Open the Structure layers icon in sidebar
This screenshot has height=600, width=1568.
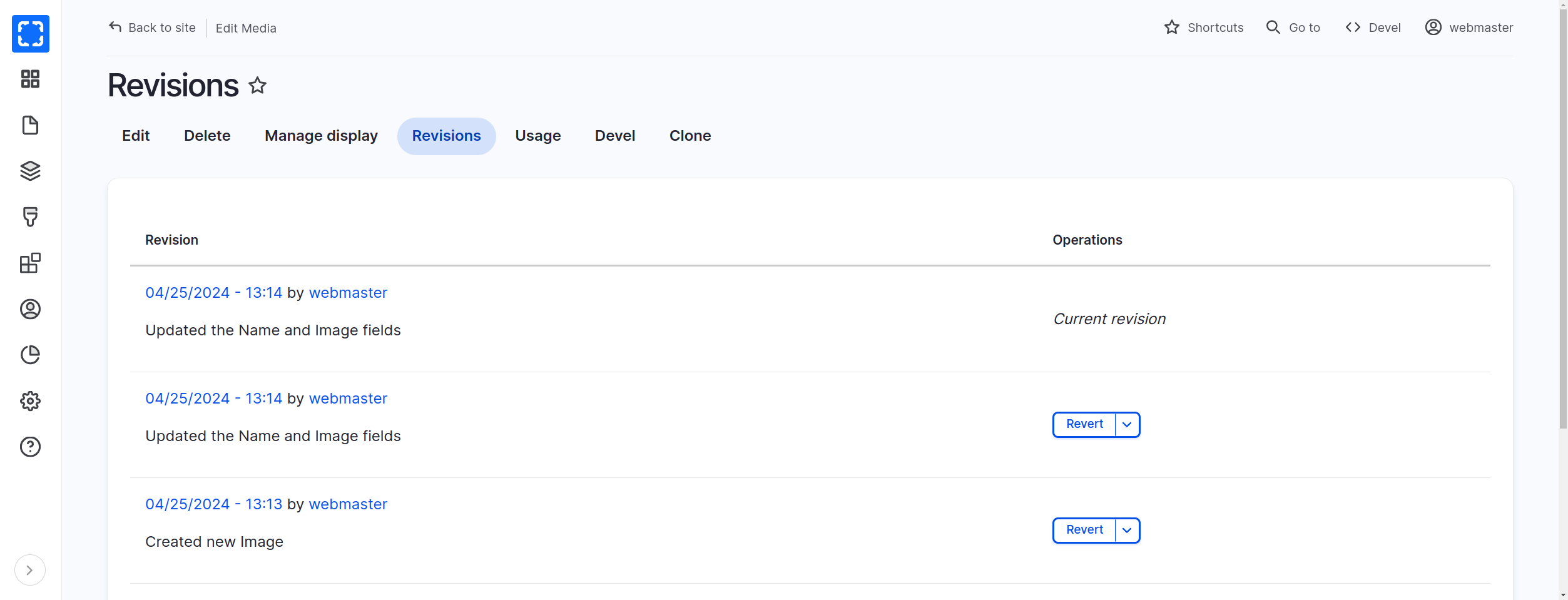pyautogui.click(x=30, y=171)
